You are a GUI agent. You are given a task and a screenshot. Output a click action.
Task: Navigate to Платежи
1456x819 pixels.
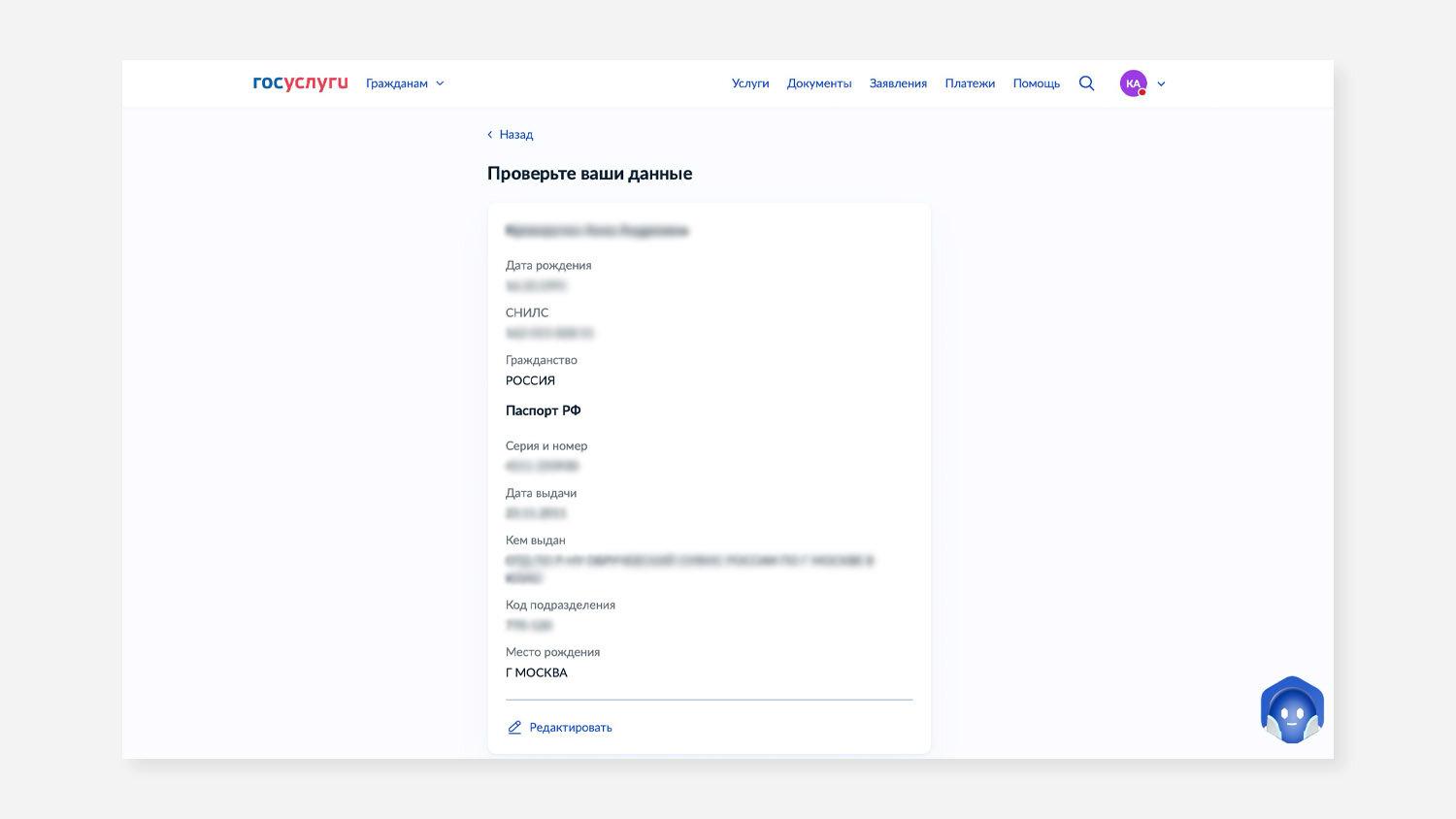970,83
